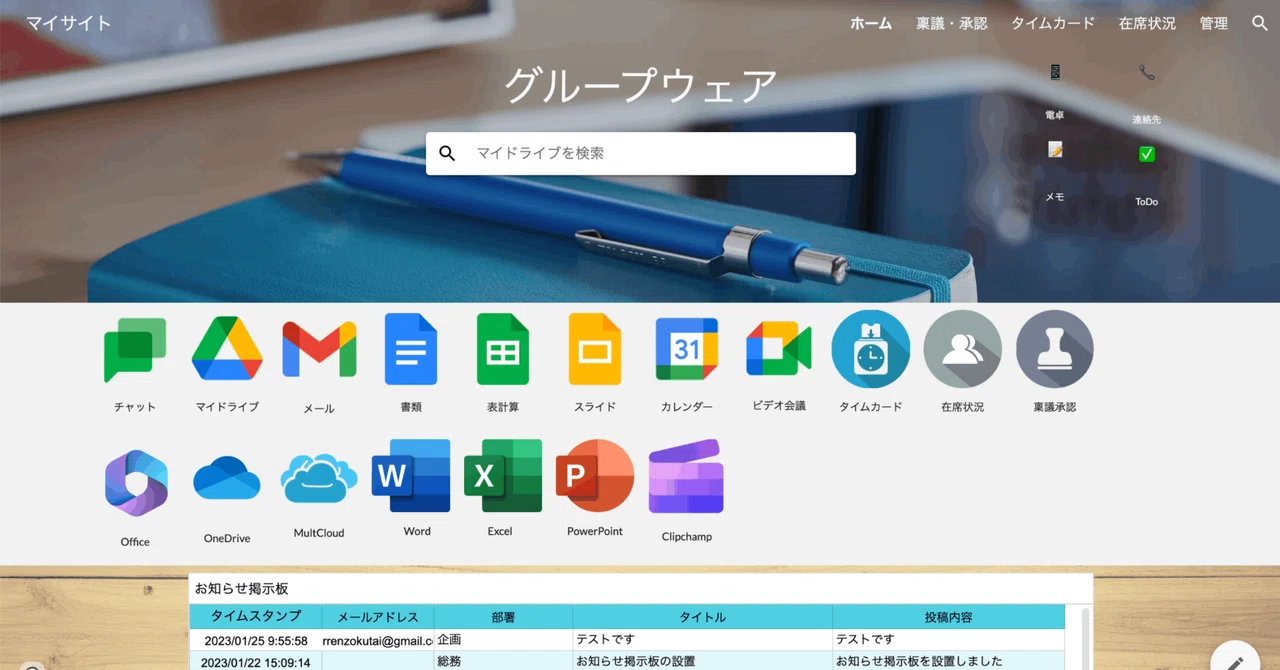Open the Google Calendar カレンダー icon
The image size is (1280, 670).
coord(687,349)
